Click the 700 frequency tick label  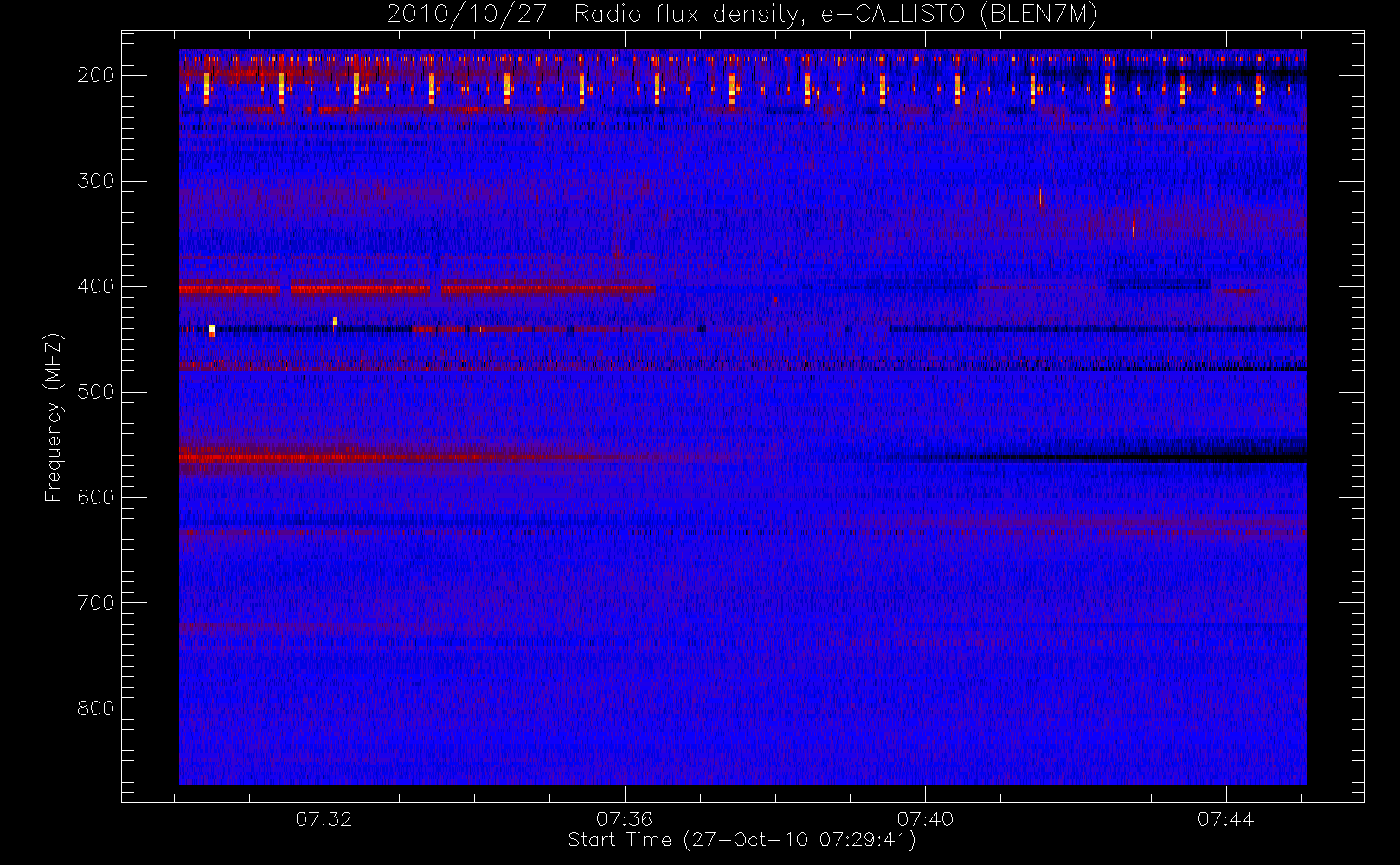[96, 603]
